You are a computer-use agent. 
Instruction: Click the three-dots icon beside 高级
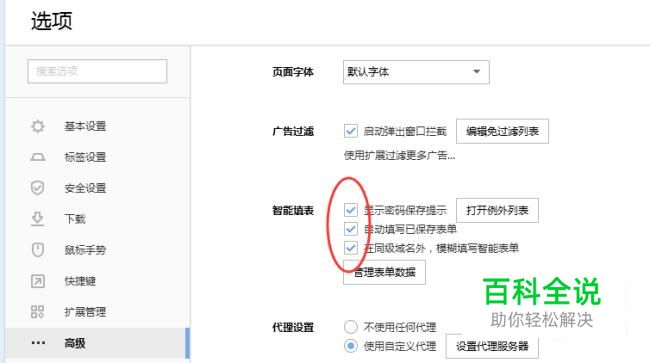click(x=38, y=343)
